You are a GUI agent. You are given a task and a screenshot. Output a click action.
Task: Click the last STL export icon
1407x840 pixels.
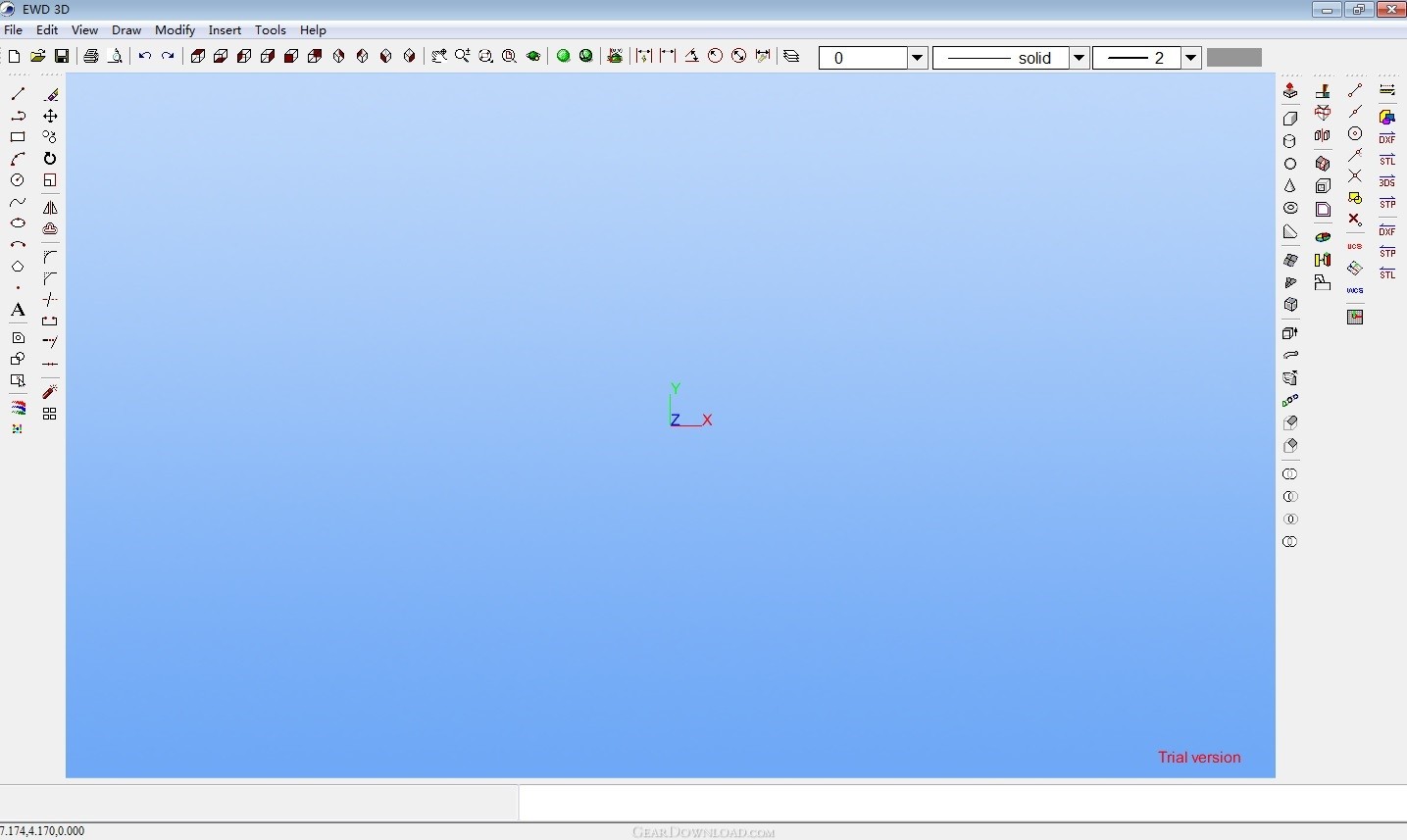(1387, 273)
